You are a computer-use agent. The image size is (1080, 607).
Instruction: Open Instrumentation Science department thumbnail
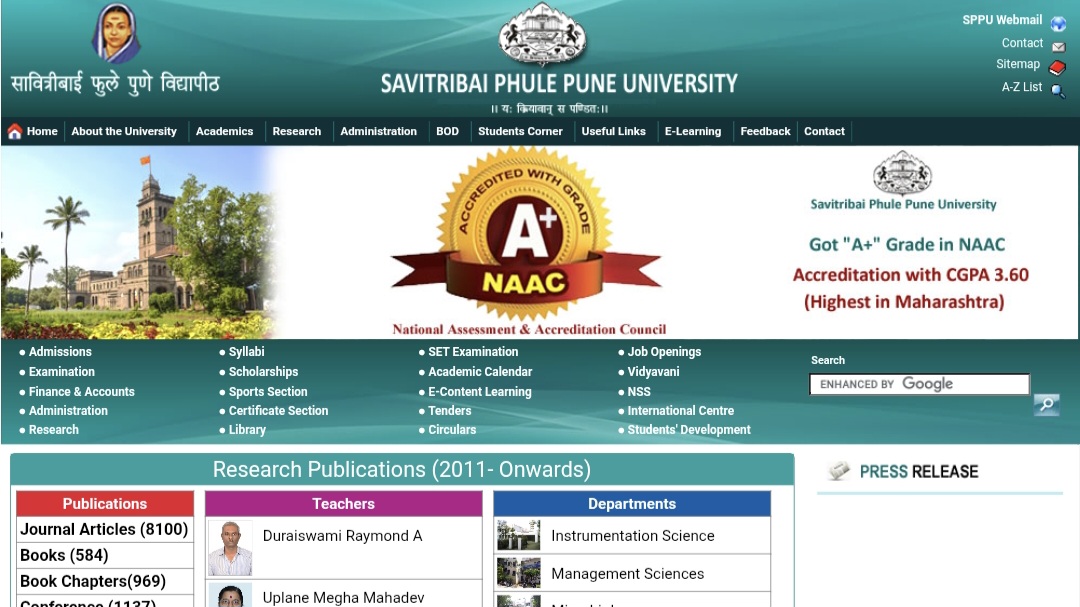click(x=519, y=535)
